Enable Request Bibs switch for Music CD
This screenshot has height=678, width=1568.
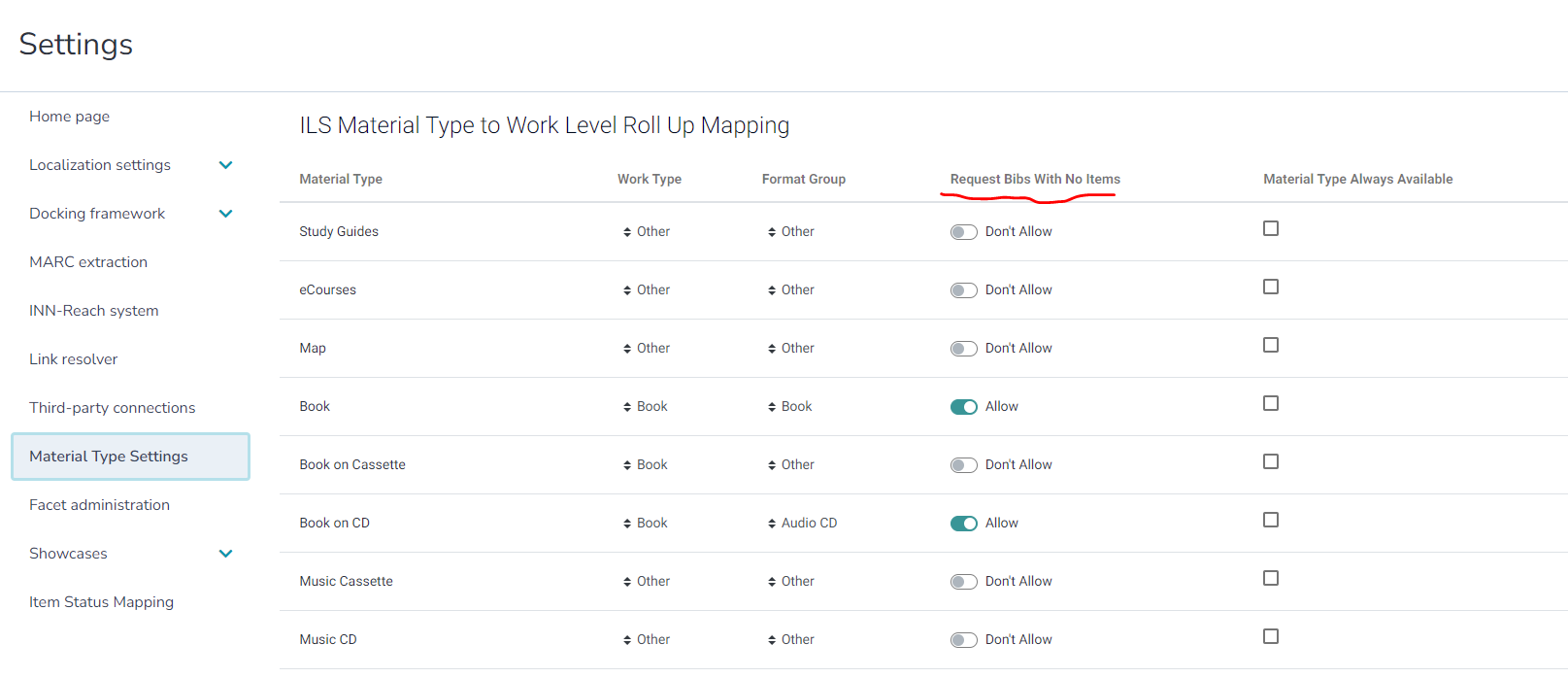point(963,640)
